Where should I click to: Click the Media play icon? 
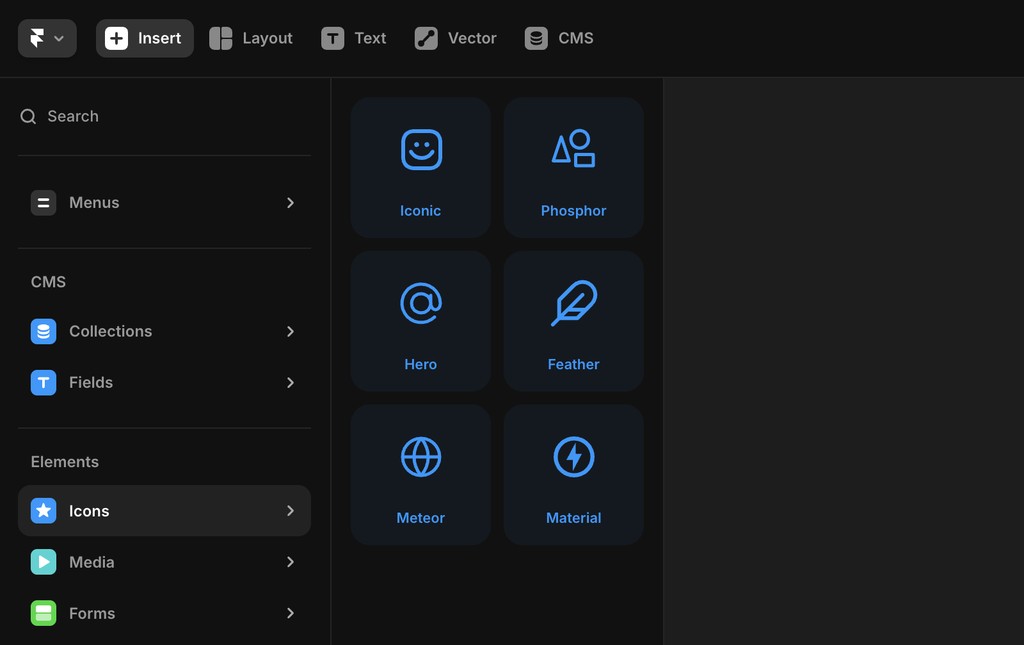click(43, 562)
